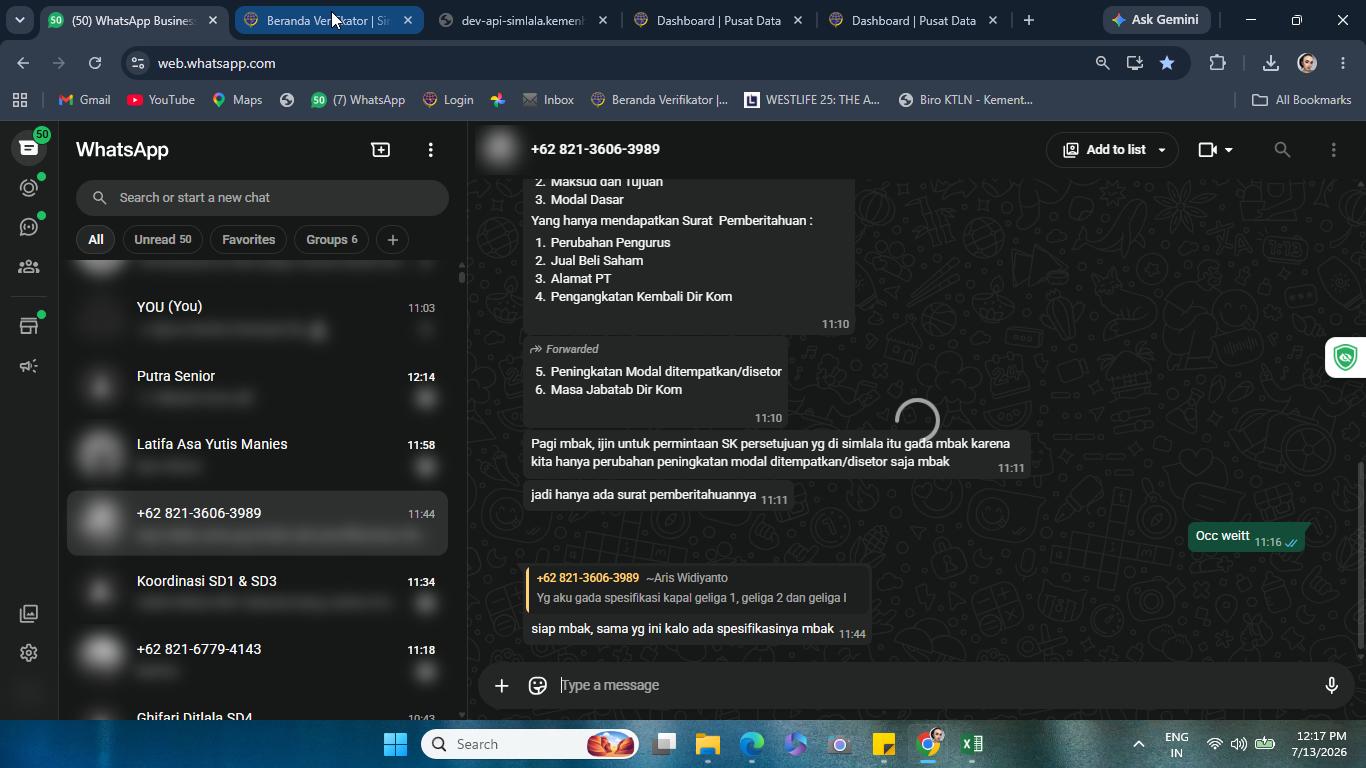Open the YouTube bookmark
Viewport: 1366px width, 768px height.
click(161, 100)
